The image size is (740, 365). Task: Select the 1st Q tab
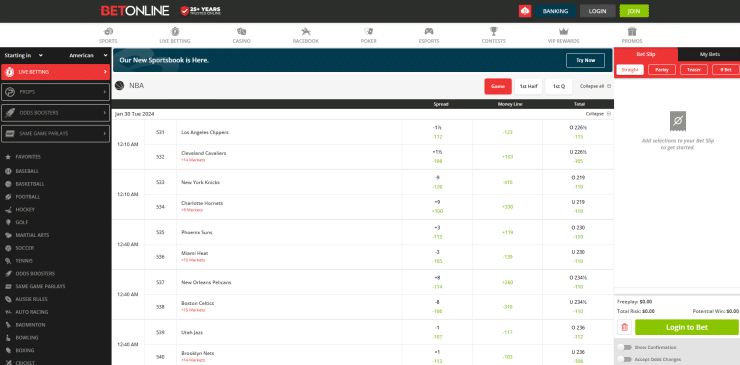(x=559, y=86)
